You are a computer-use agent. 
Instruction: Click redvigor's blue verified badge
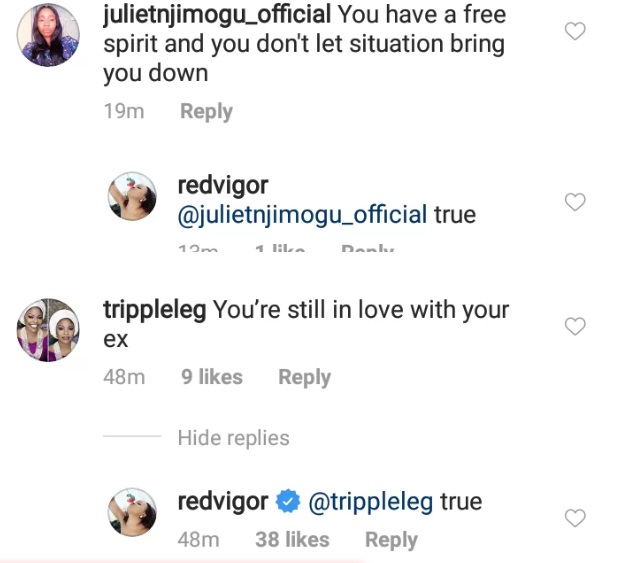click(x=287, y=501)
